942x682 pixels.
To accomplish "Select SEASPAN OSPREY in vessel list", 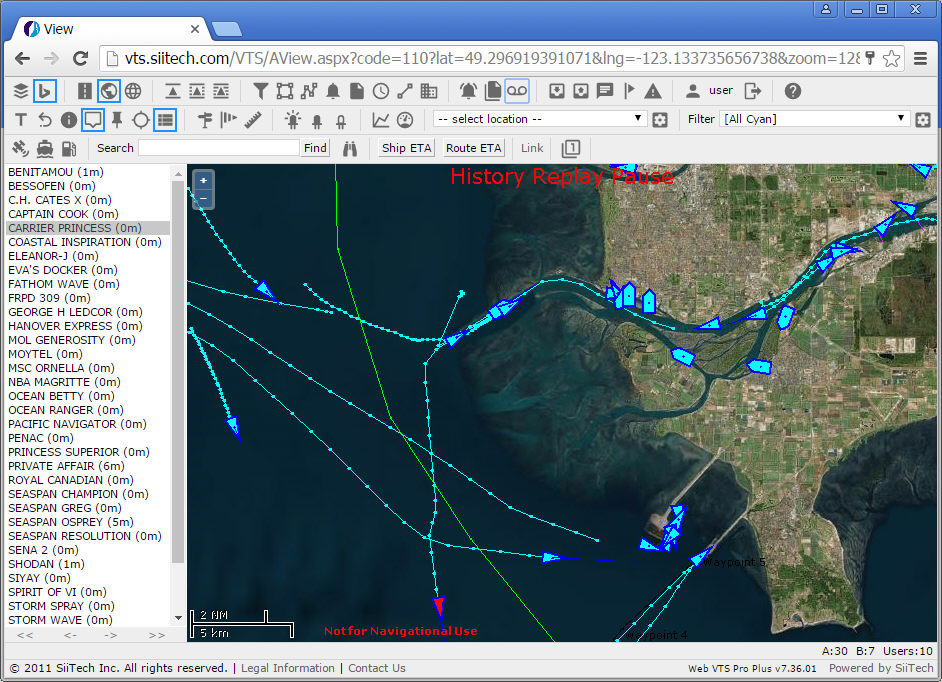I will pos(70,522).
